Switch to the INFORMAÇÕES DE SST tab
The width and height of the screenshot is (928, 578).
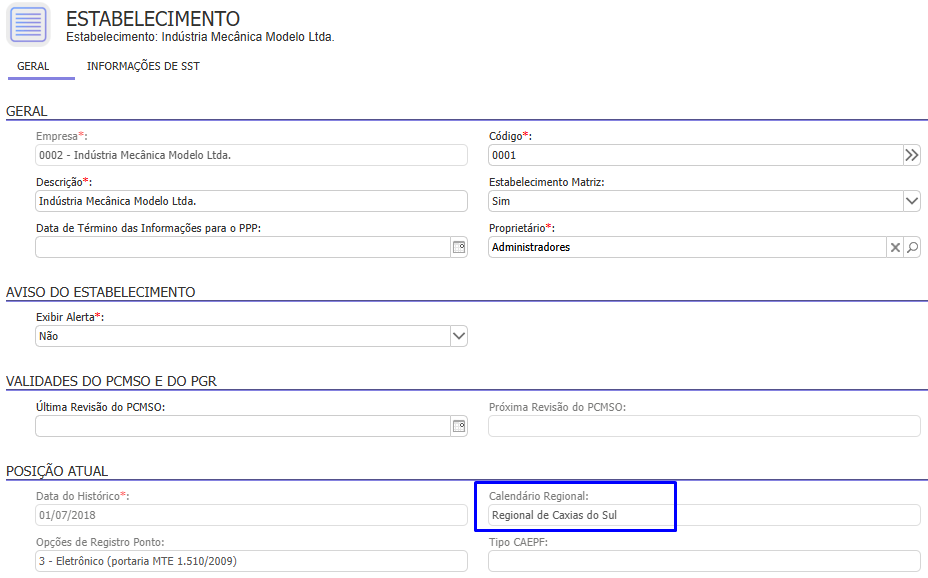pyautogui.click(x=143, y=66)
